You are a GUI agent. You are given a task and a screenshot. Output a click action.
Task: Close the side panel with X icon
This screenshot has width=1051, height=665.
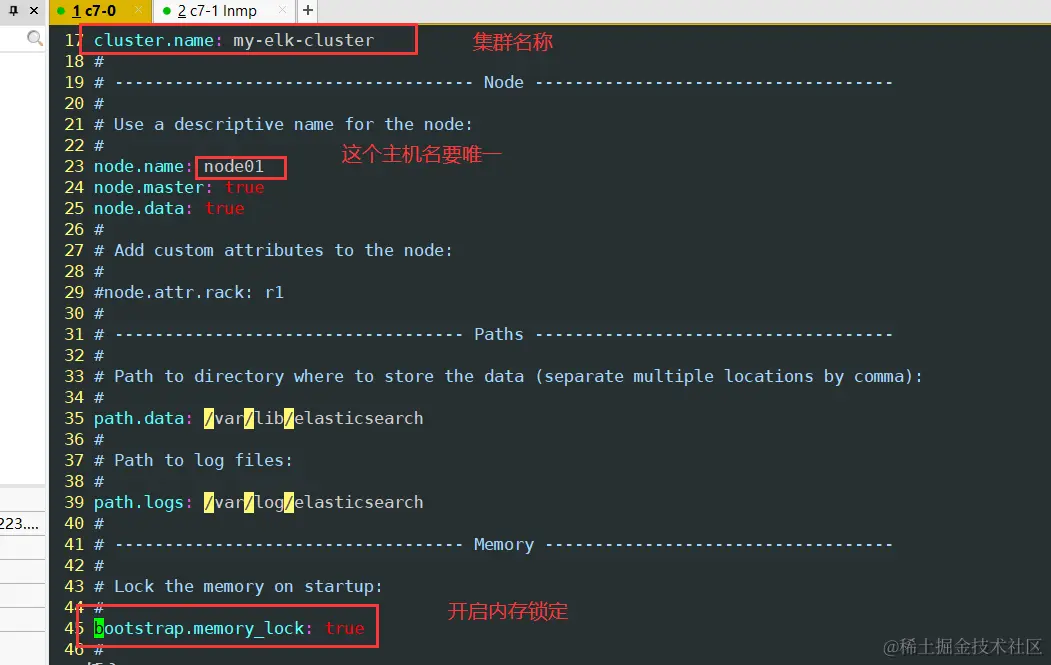pos(34,11)
